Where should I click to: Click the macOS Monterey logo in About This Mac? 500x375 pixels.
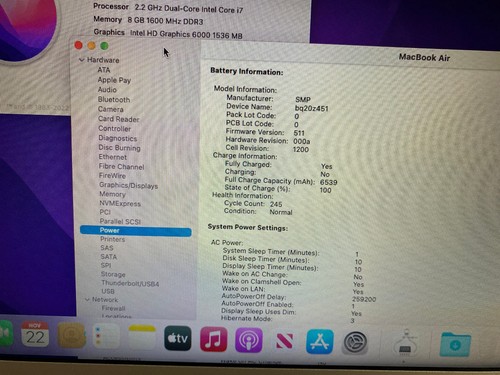25,28
